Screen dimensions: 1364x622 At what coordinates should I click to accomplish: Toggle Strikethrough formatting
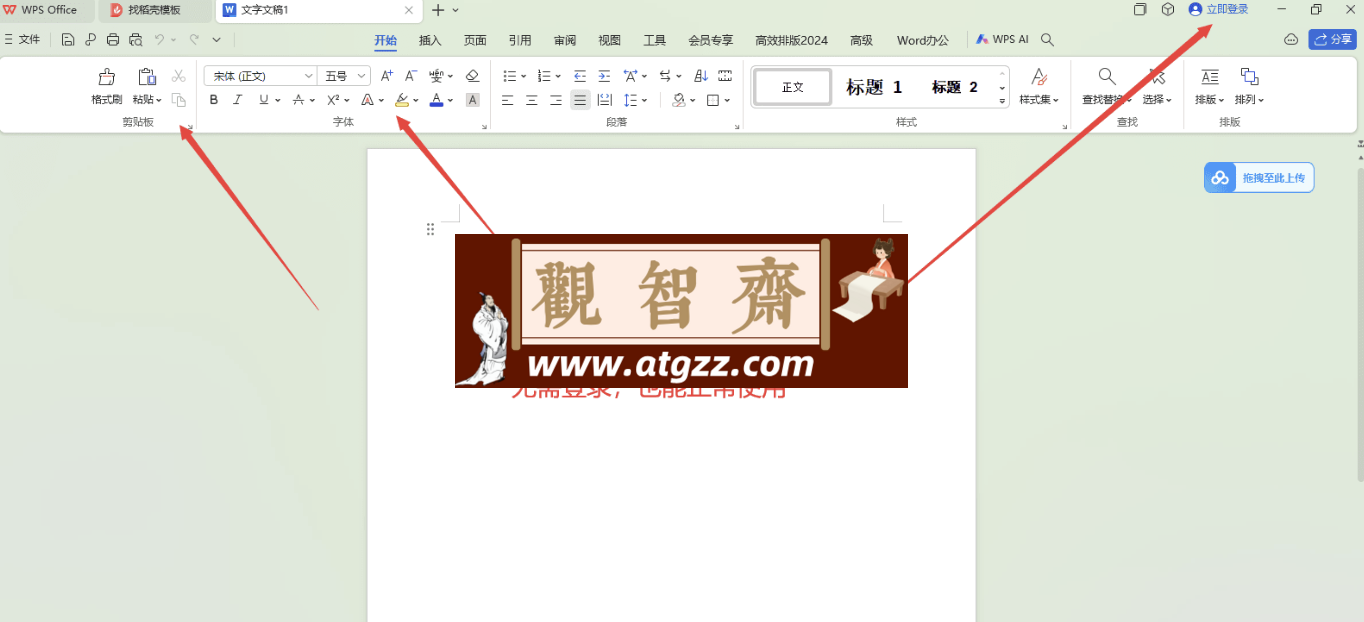298,100
